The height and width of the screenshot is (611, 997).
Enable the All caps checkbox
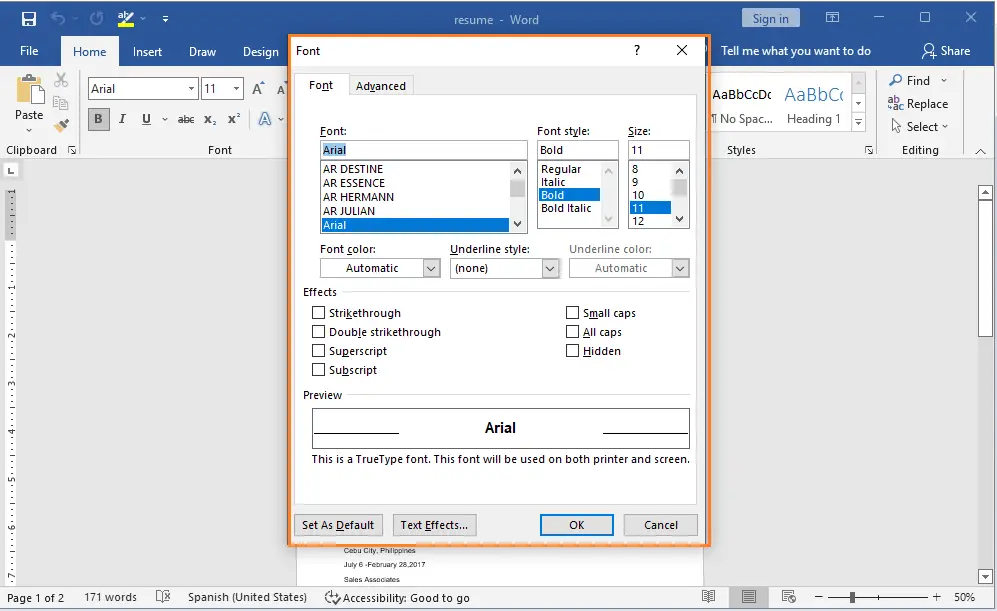(572, 332)
